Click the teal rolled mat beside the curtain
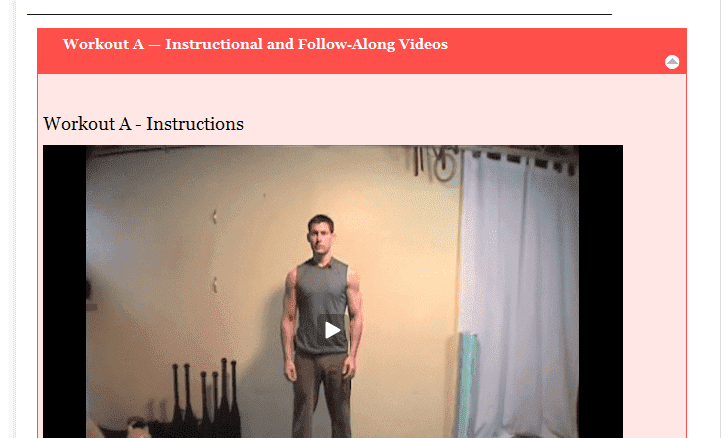The height and width of the screenshot is (438, 728). [467, 381]
